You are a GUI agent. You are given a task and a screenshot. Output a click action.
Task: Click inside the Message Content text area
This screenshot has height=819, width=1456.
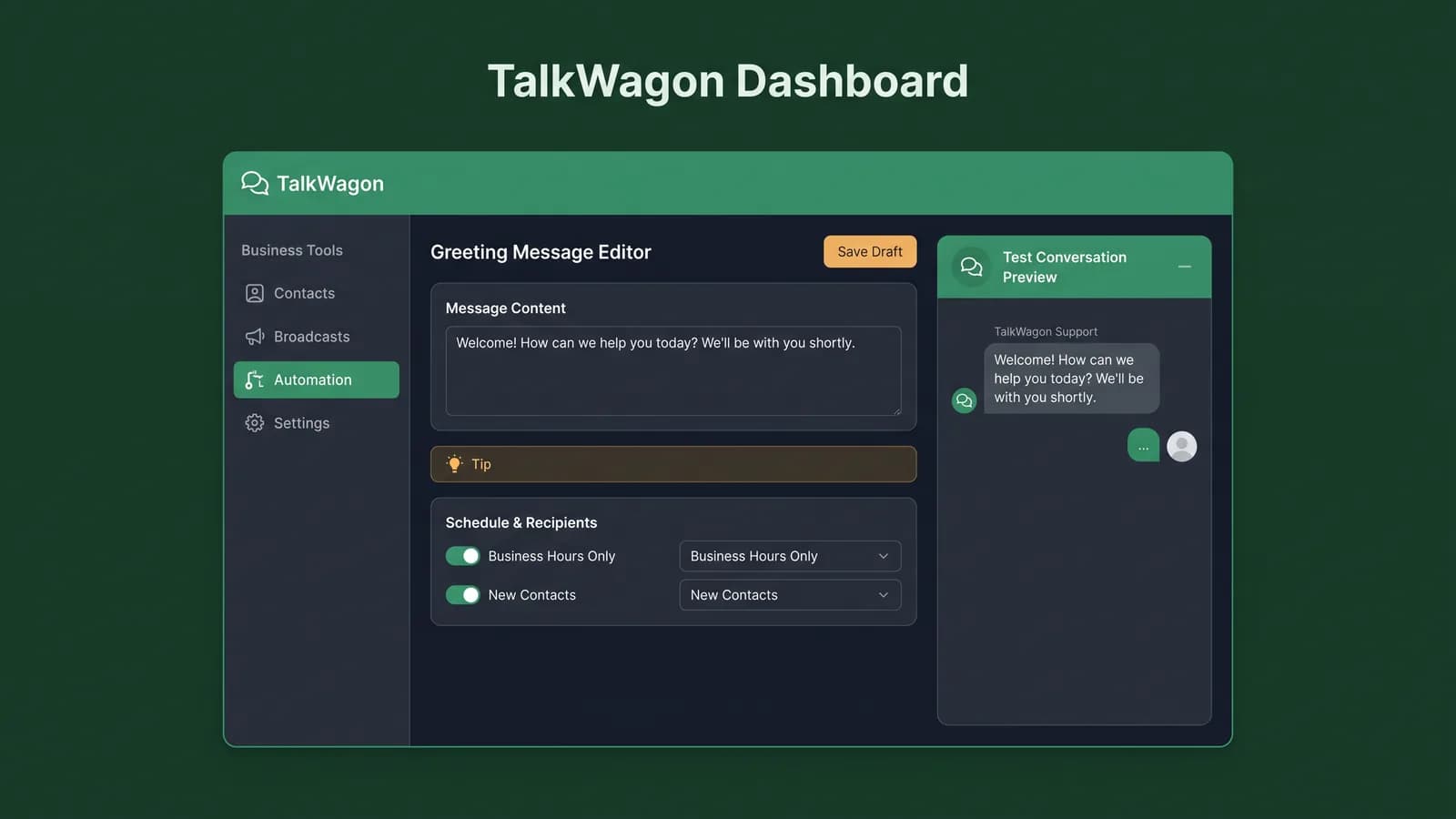[x=673, y=371]
